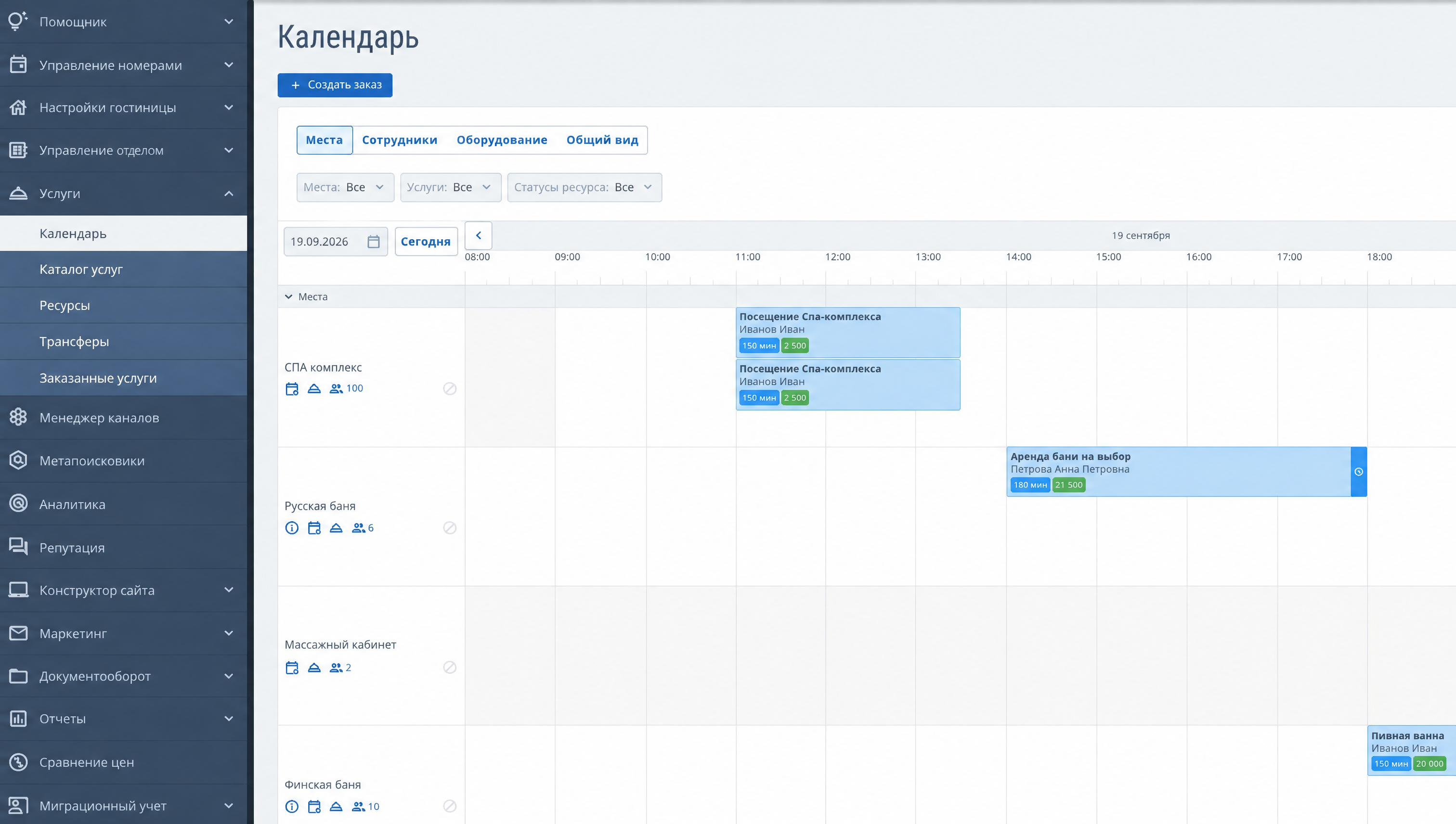The height and width of the screenshot is (824, 1456).
Task: Switch to the Оборудование tab
Action: click(502, 140)
